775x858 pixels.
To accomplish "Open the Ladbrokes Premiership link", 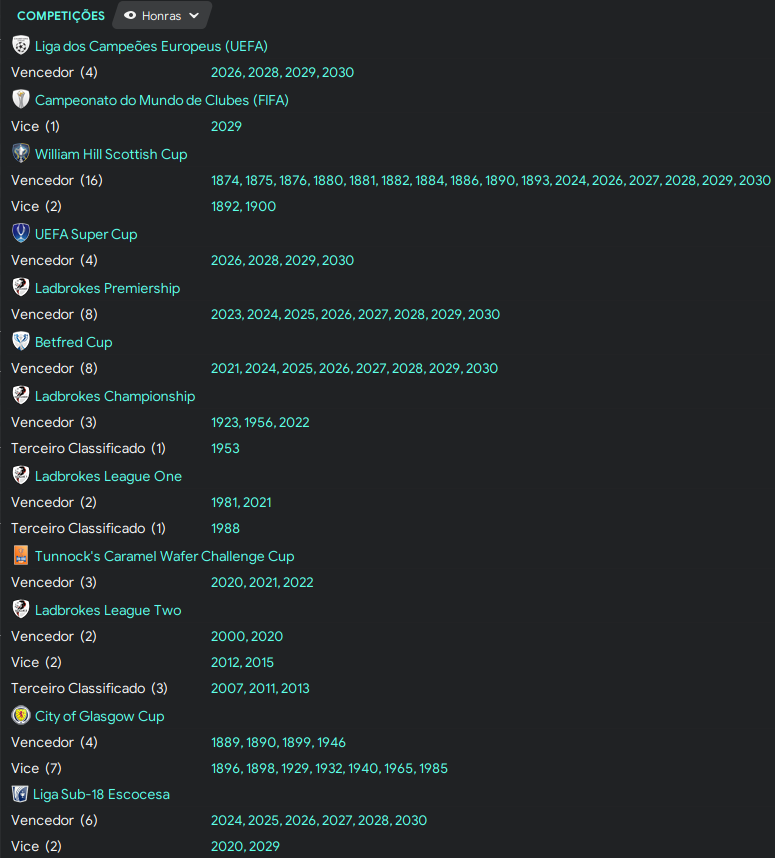I will click(107, 288).
